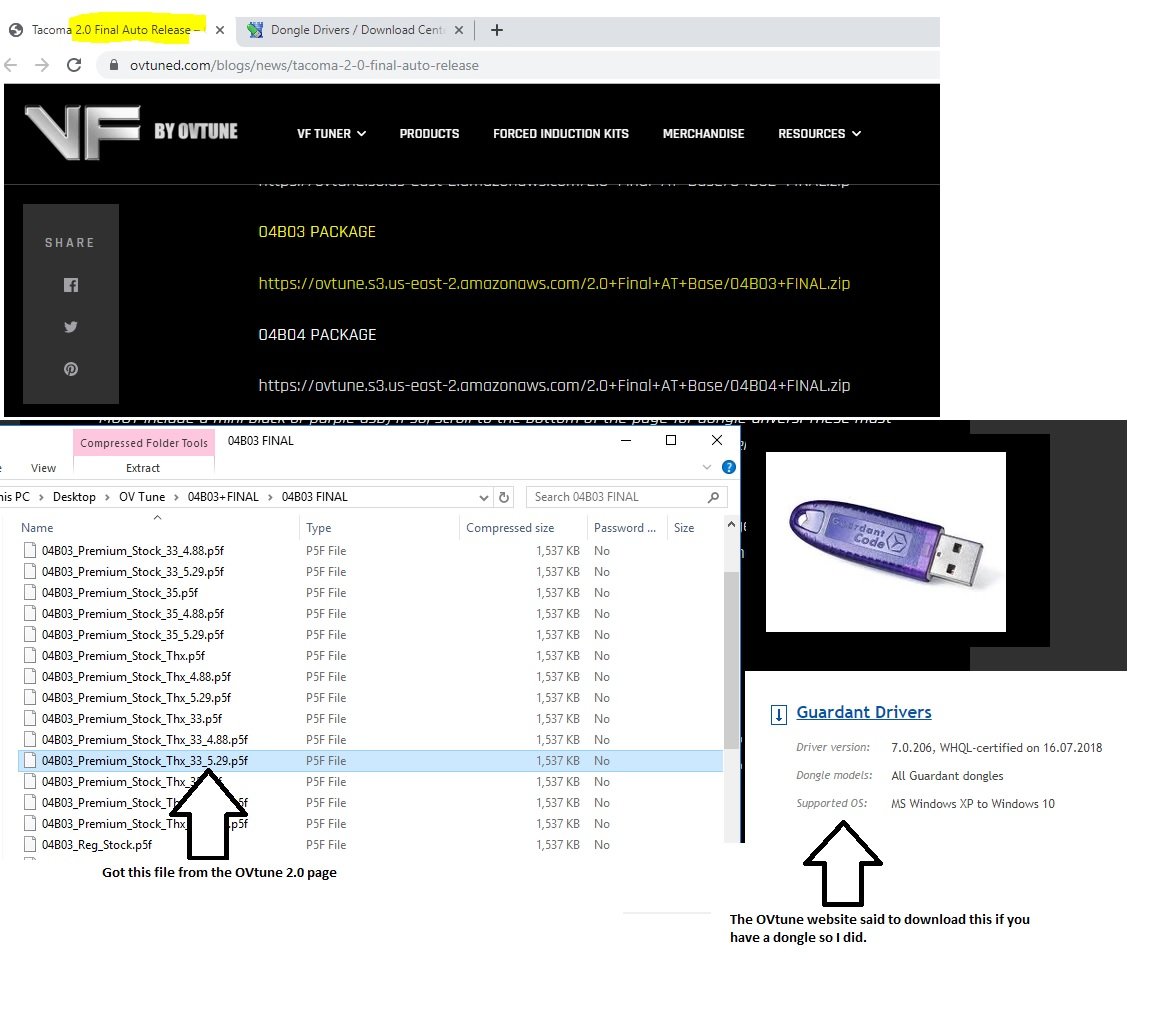1150x1018 pixels.
Task: Open FORCED INDUCTION KITS page
Action: tap(561, 133)
